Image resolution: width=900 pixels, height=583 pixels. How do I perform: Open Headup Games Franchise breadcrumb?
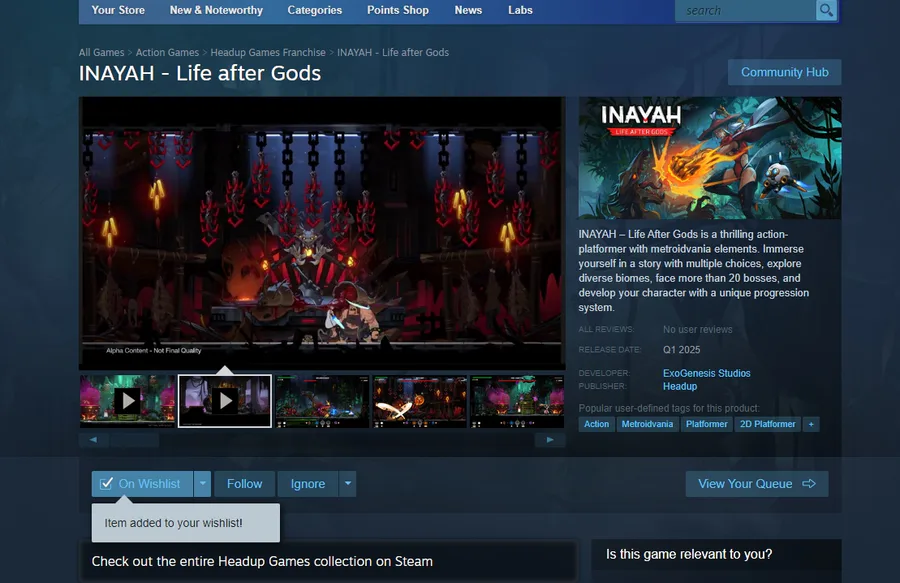point(268,52)
